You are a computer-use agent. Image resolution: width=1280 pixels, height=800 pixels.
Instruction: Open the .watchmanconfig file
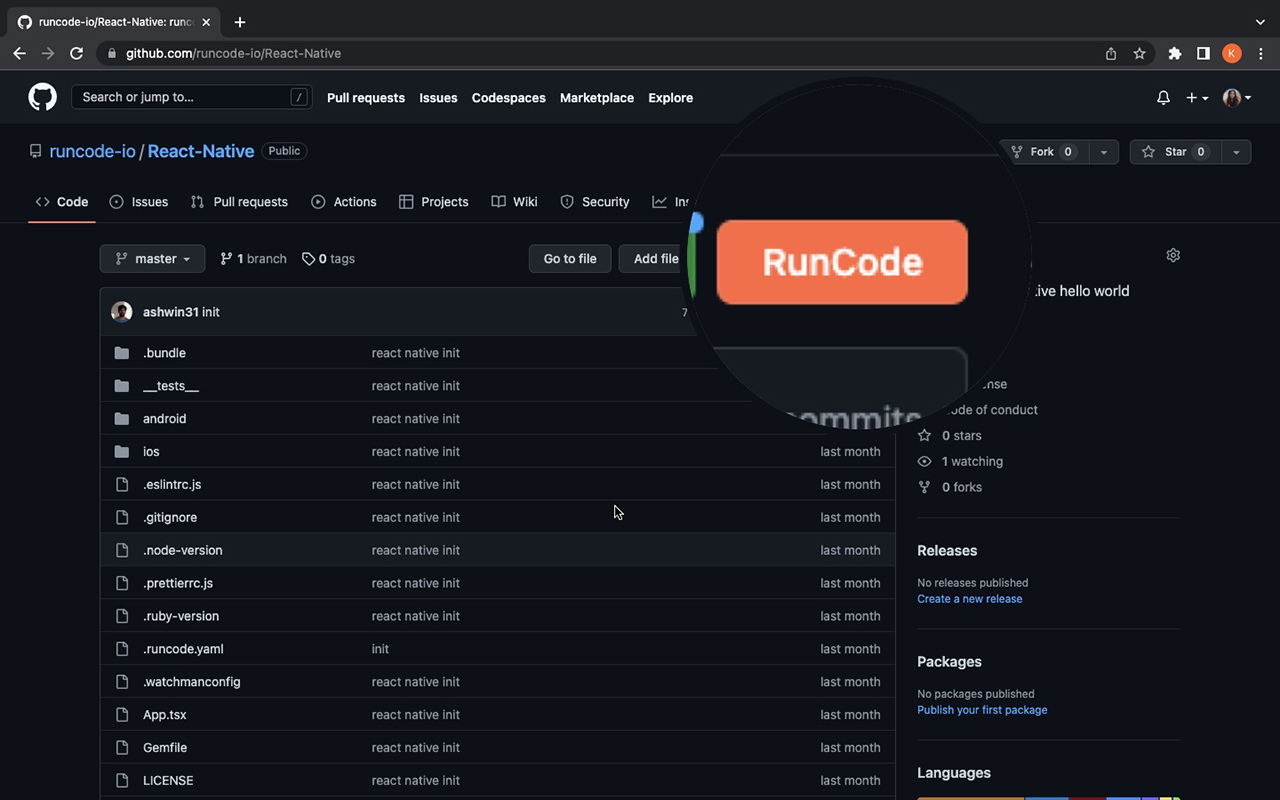click(x=192, y=682)
